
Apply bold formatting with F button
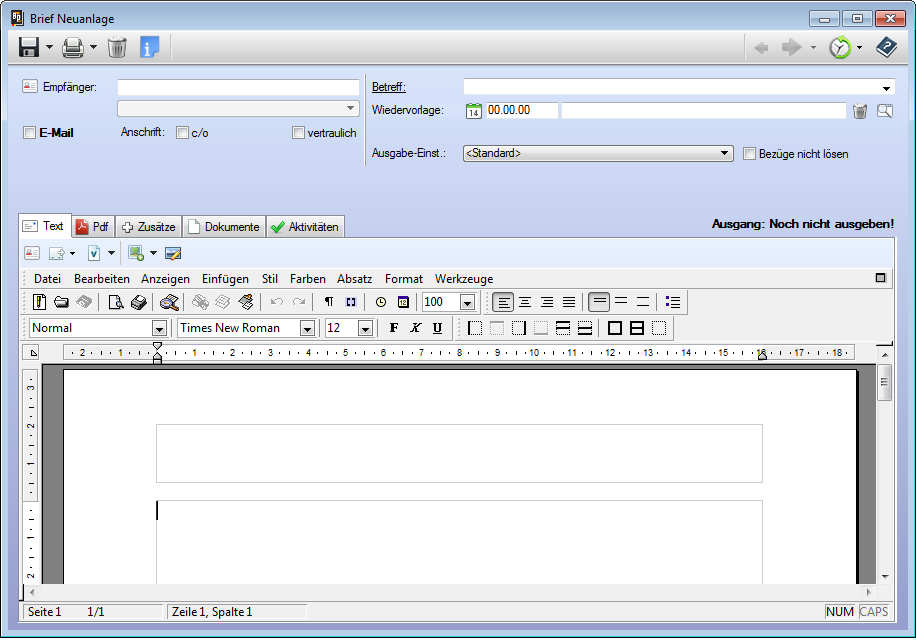(393, 328)
